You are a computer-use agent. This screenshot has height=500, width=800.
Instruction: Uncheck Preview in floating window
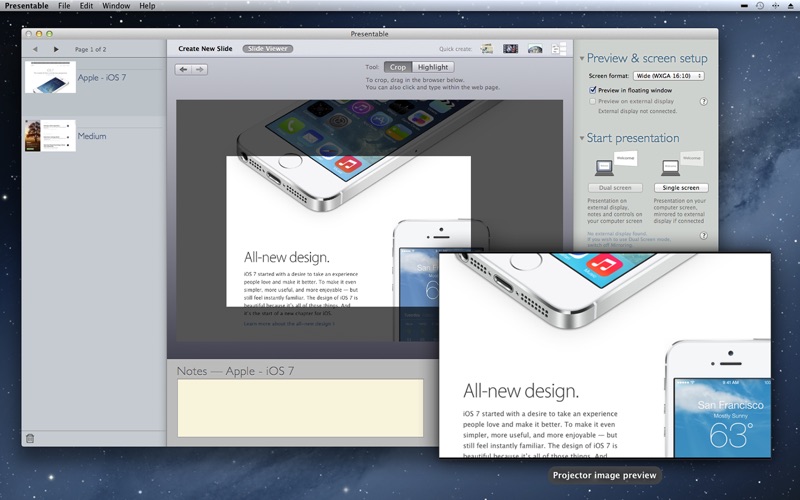point(592,90)
